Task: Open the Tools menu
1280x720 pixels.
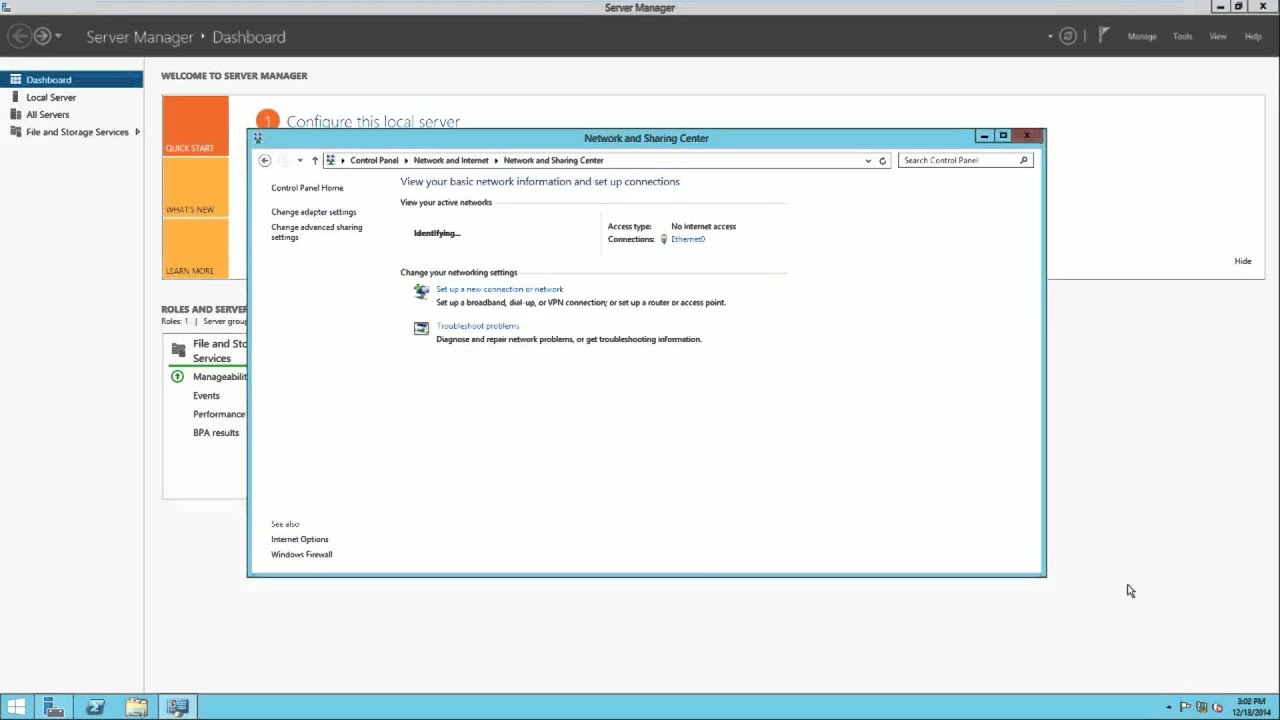Action: [1182, 36]
